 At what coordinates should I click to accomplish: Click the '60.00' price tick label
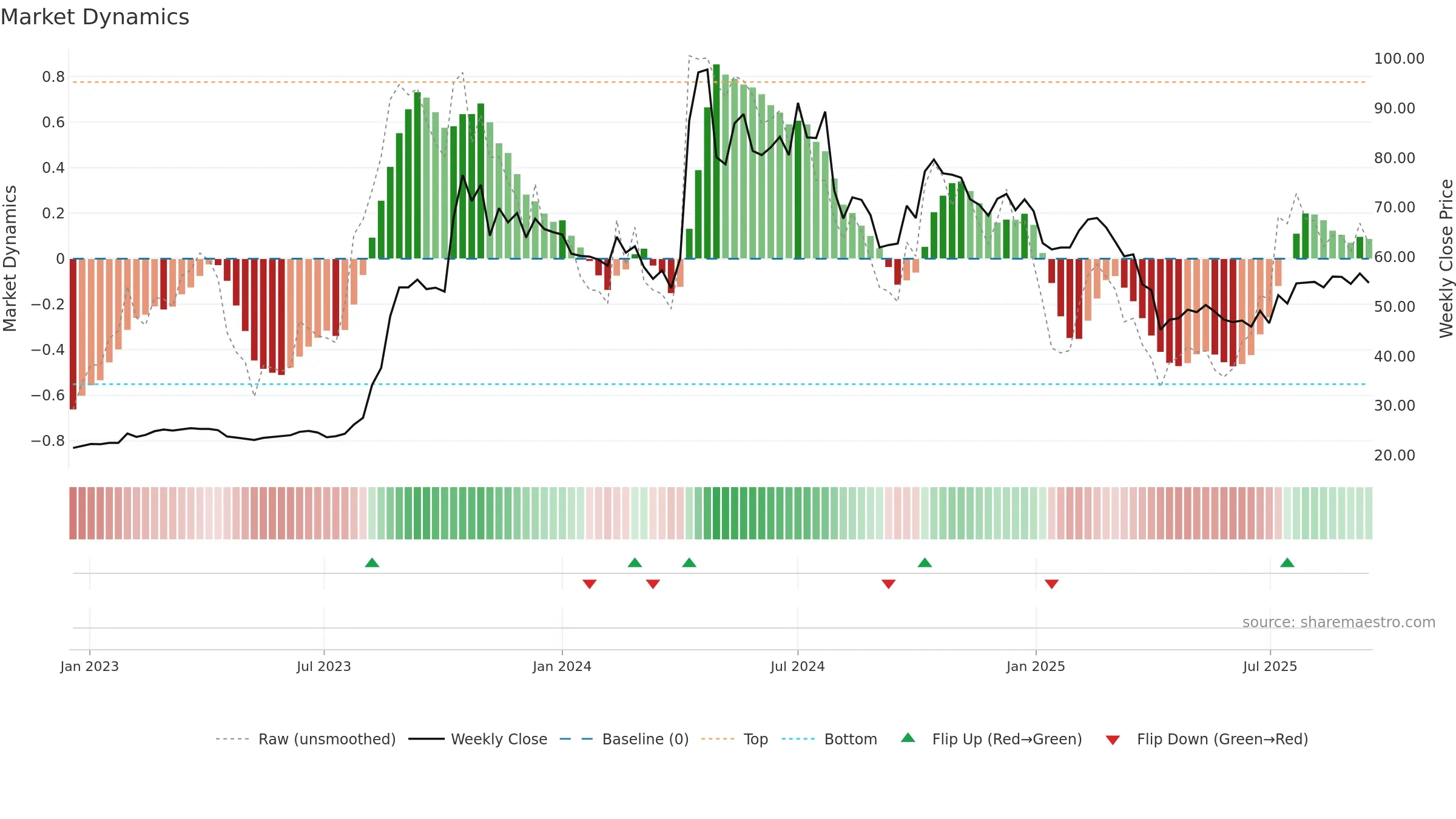[1395, 257]
